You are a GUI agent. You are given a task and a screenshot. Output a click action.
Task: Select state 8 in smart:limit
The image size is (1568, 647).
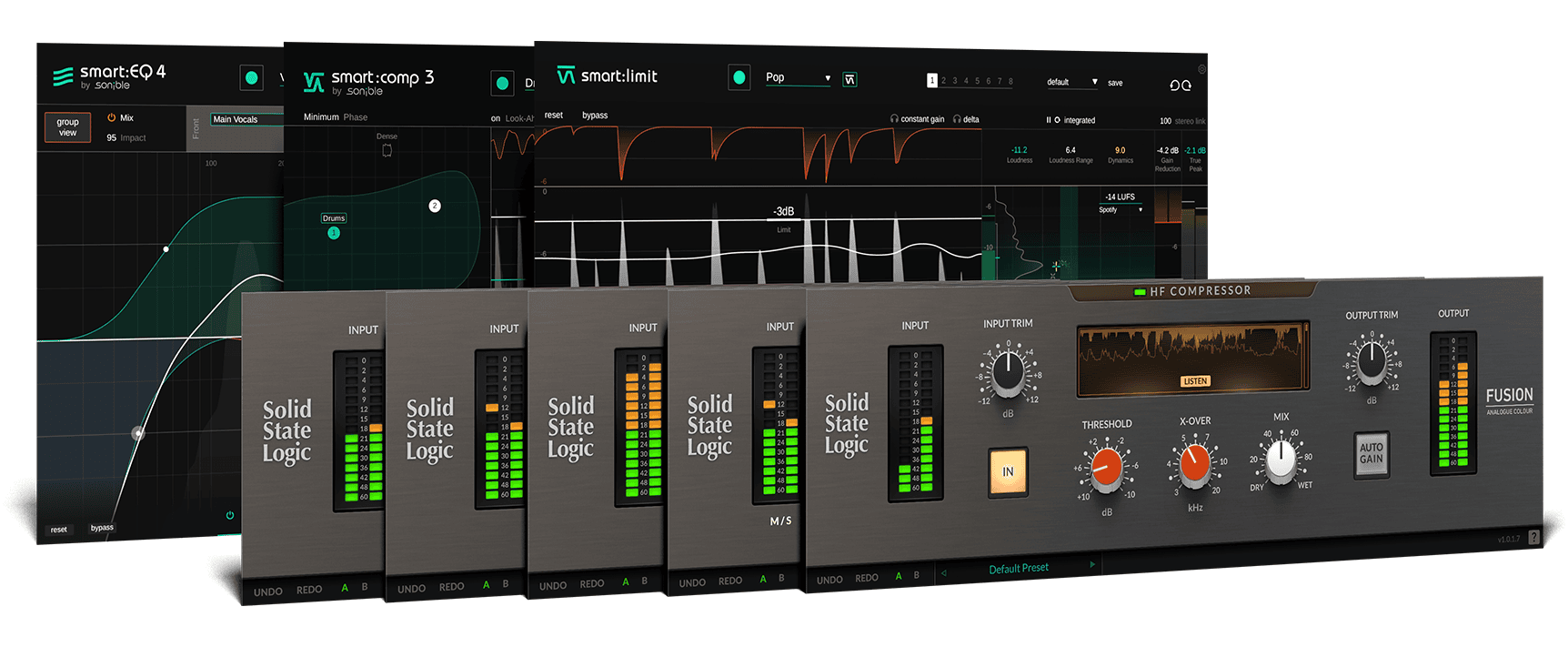[x=1010, y=81]
